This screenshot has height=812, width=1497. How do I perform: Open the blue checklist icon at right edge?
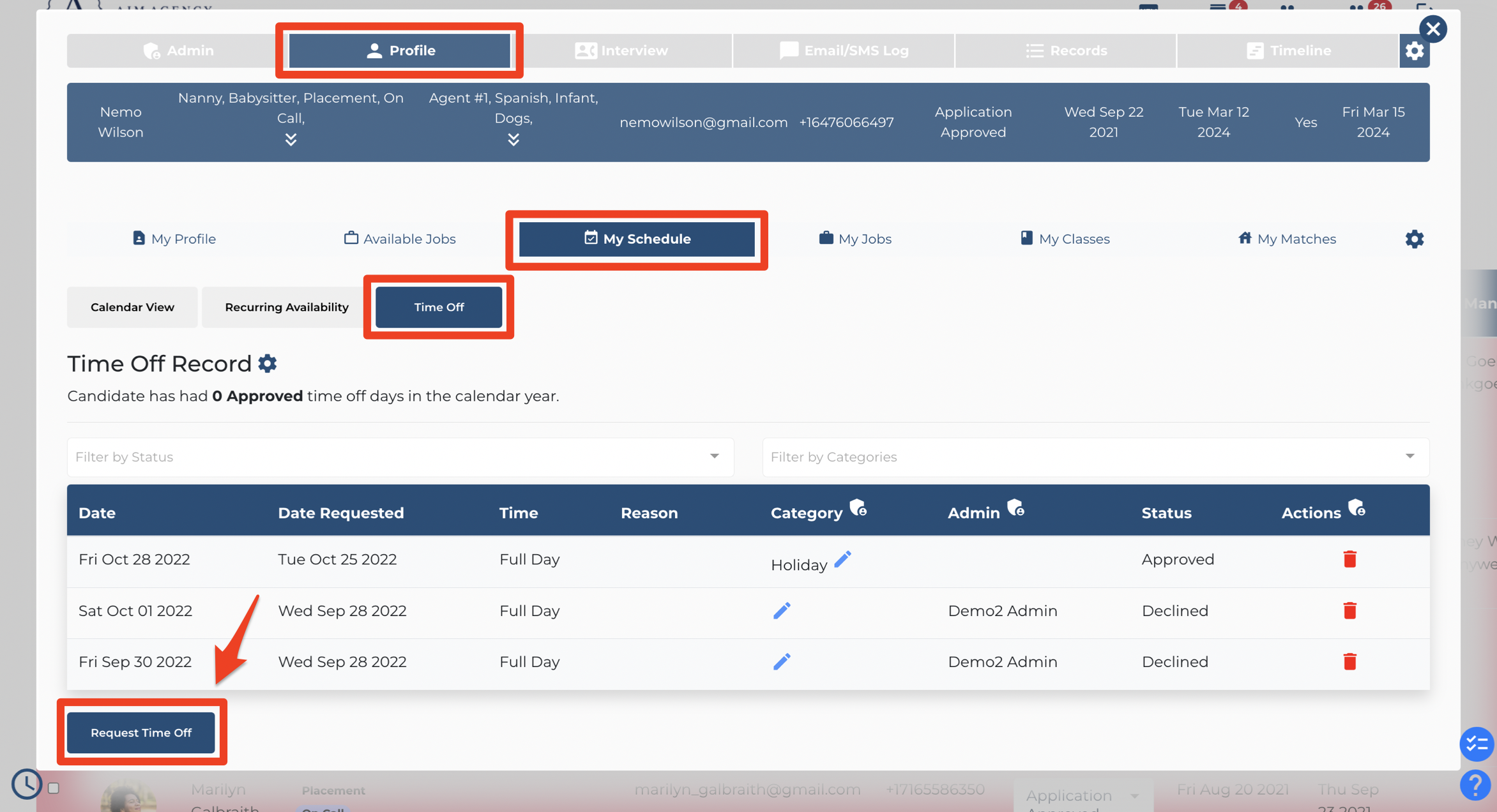(x=1477, y=744)
